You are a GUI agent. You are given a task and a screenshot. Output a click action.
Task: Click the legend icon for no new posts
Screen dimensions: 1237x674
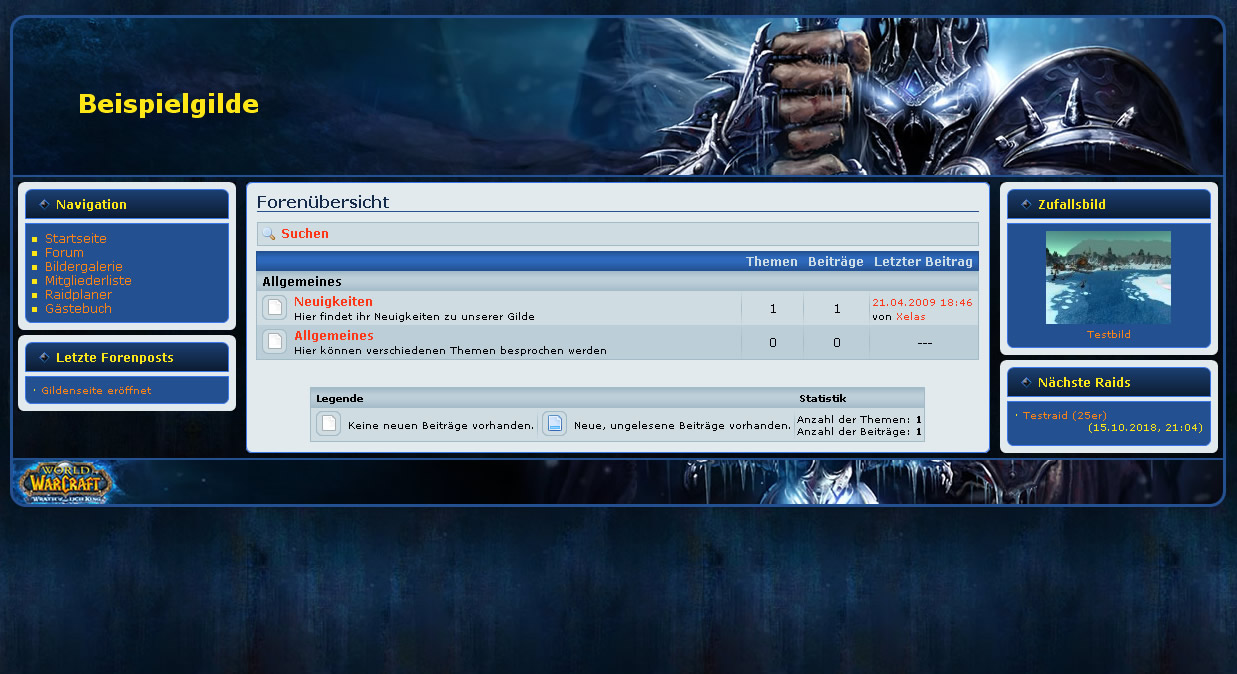tap(328, 424)
